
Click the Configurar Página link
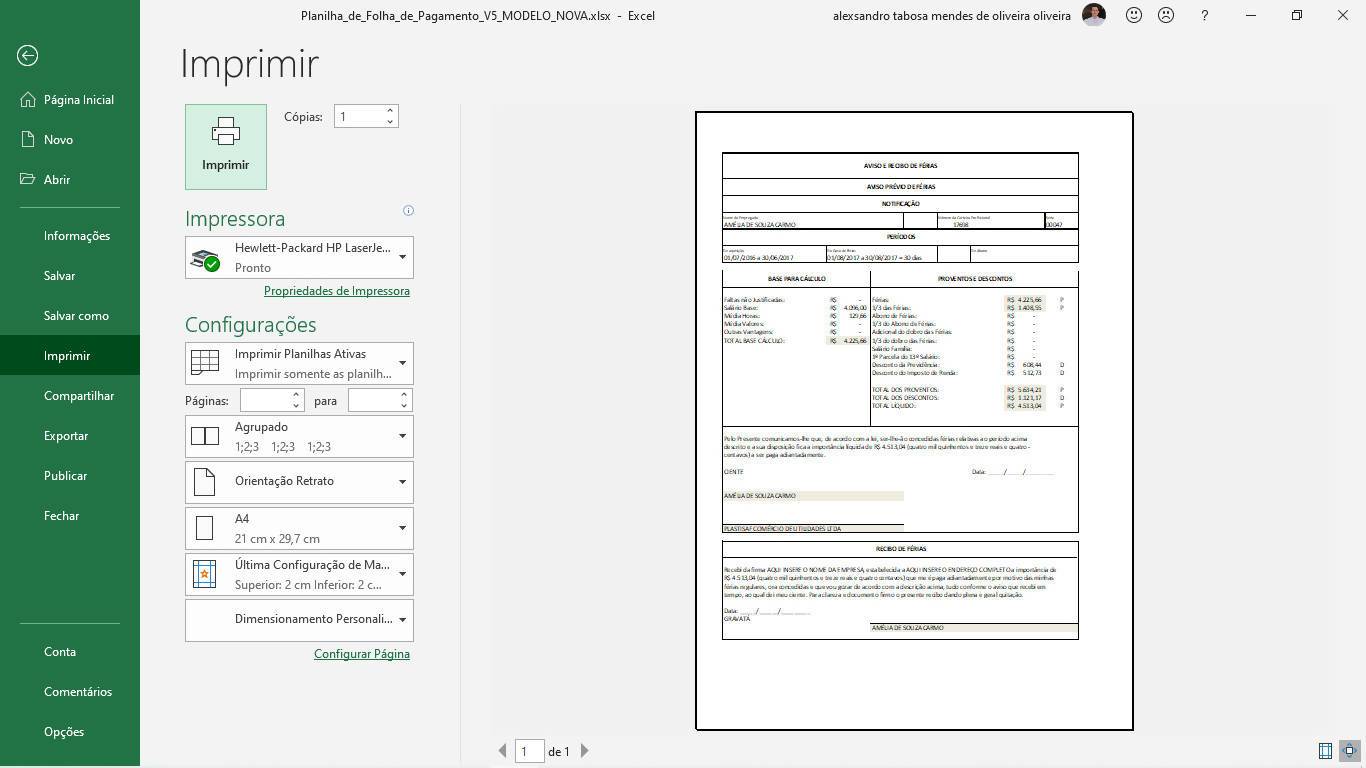(x=362, y=654)
